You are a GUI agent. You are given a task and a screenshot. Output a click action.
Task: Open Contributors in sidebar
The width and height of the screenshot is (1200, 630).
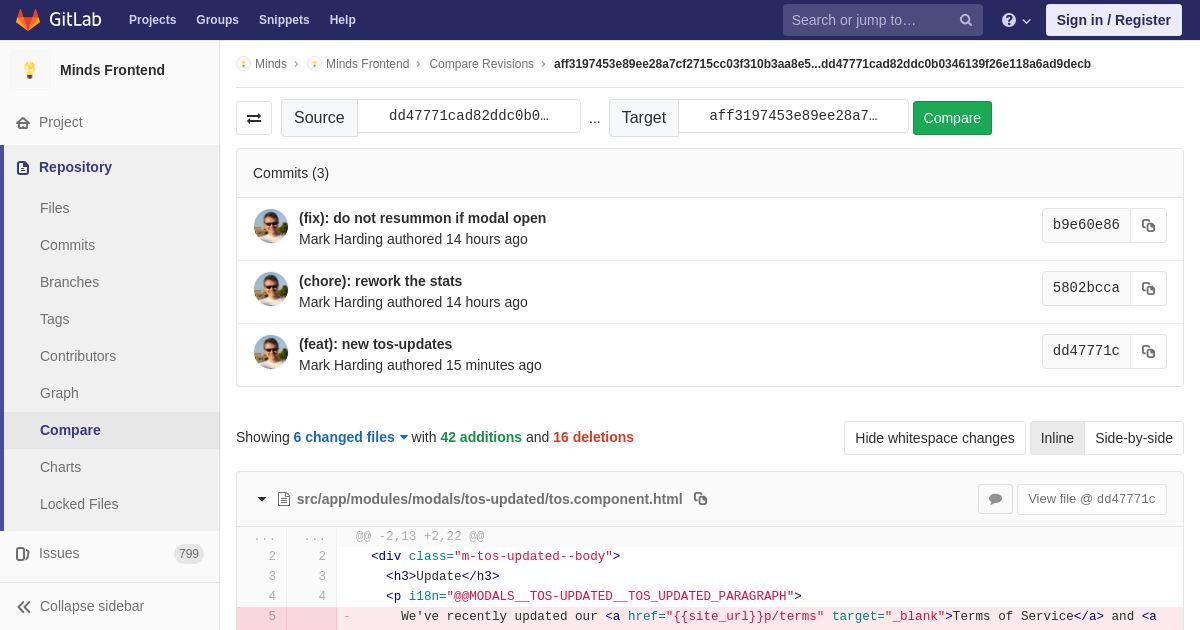[x=78, y=356]
